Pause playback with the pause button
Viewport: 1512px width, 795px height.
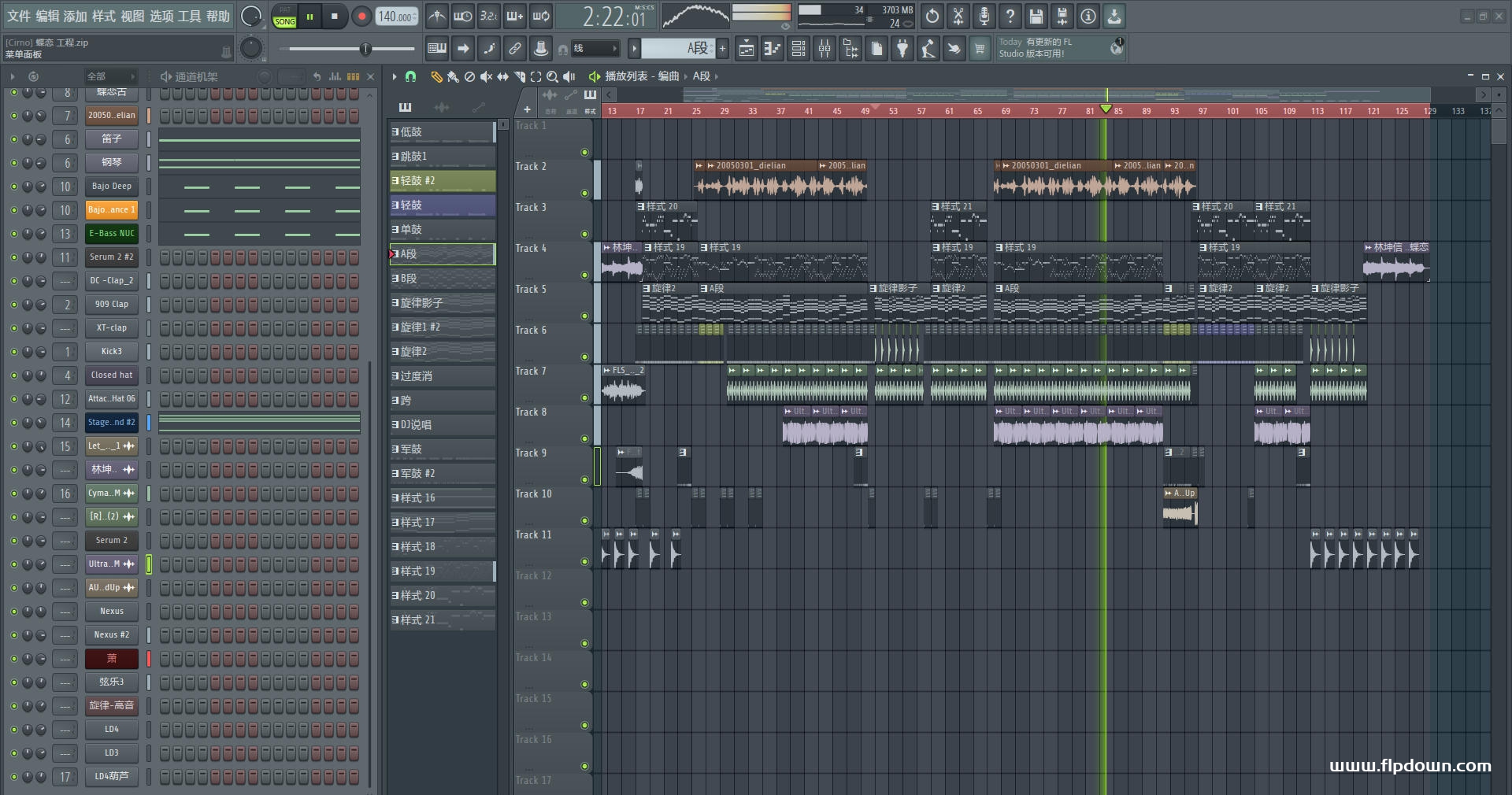(x=309, y=17)
